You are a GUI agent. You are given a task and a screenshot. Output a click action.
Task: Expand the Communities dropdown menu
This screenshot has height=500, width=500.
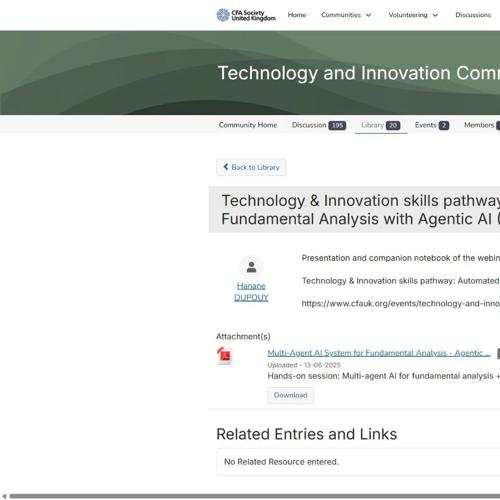click(x=346, y=15)
